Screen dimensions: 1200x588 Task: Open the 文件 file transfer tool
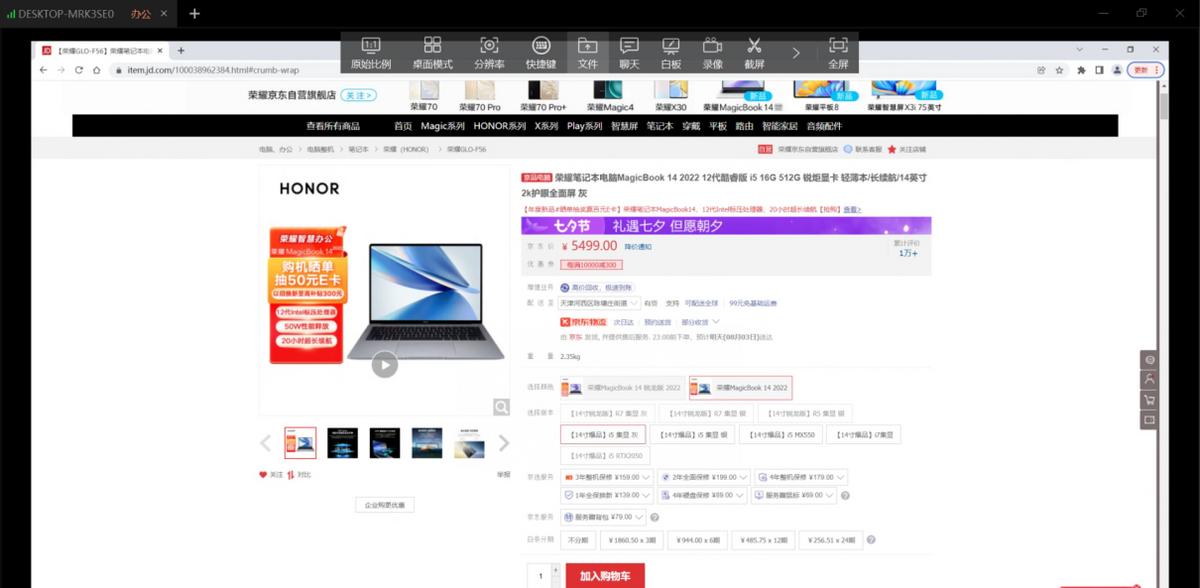(587, 53)
